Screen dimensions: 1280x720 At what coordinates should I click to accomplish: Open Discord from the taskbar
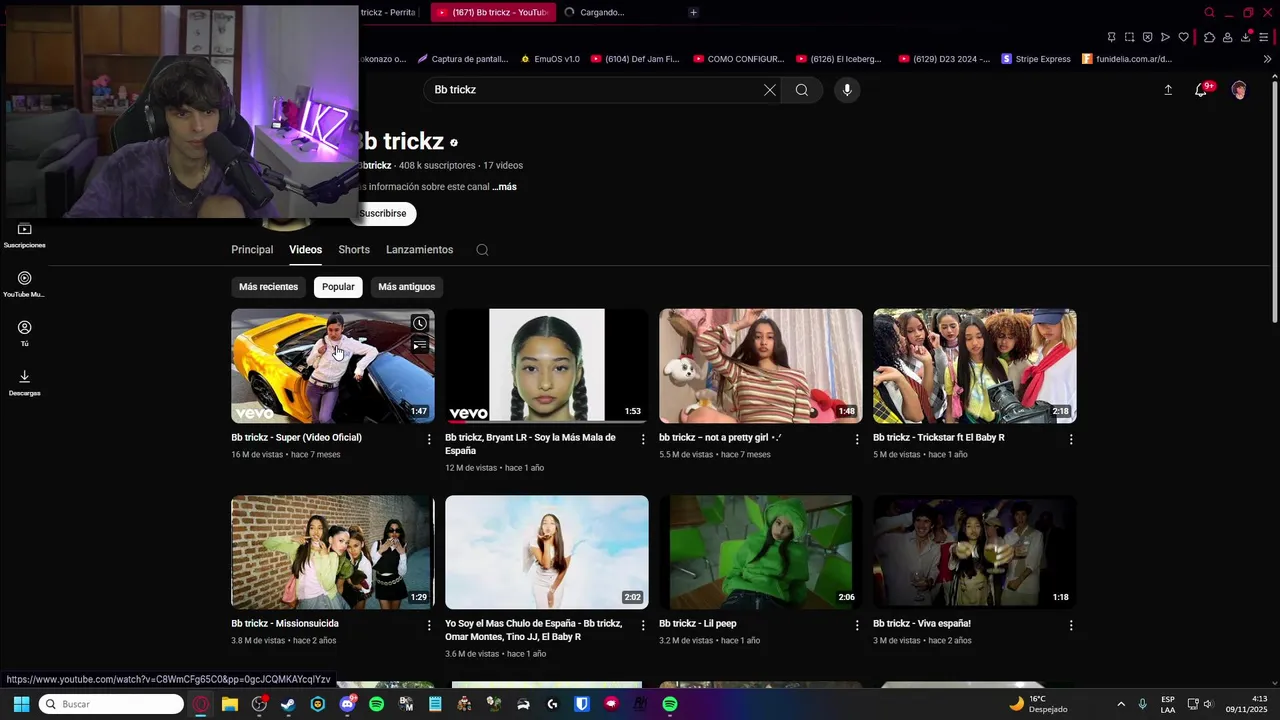point(347,704)
